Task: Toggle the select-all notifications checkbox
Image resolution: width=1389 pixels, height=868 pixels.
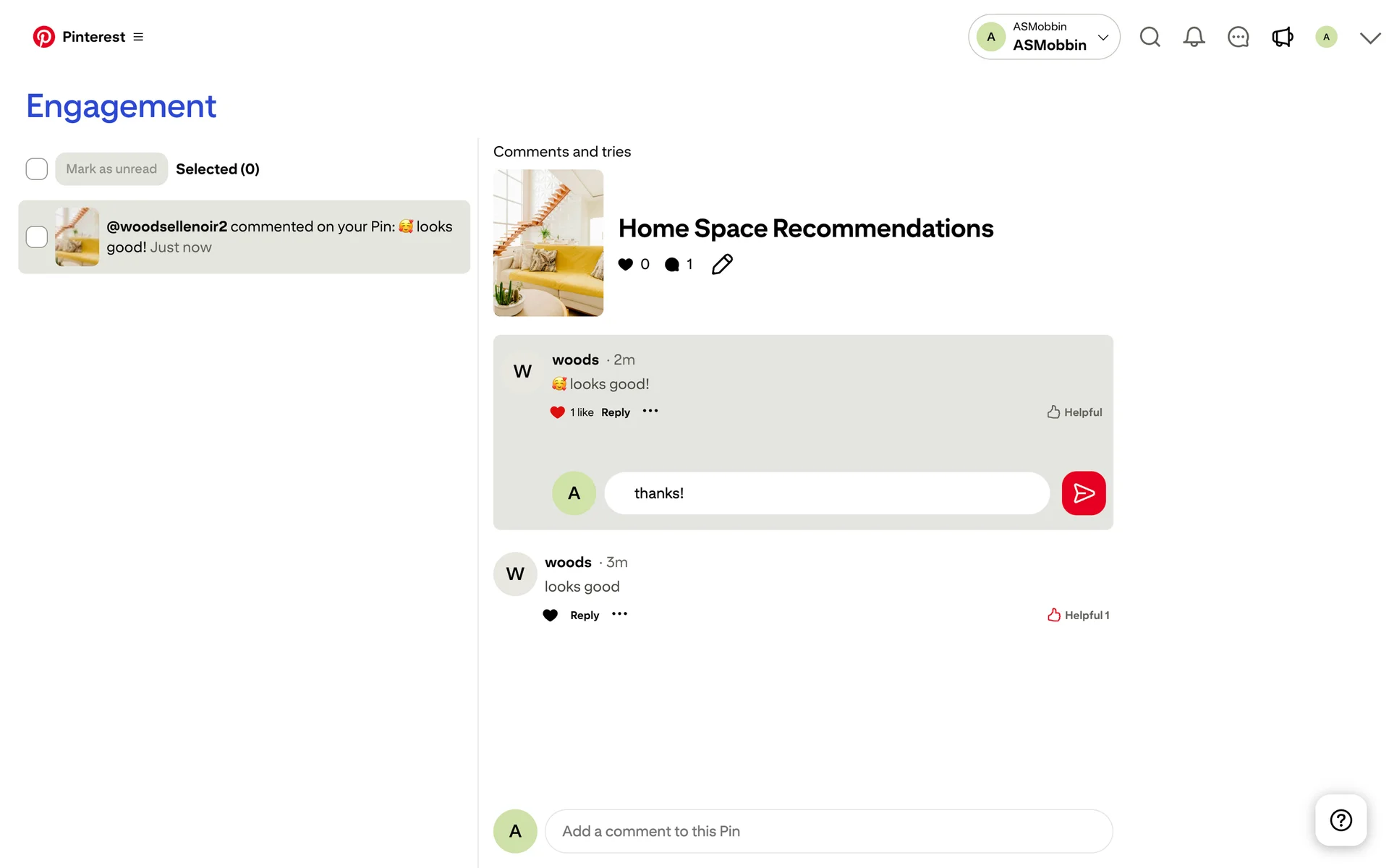Action: [37, 169]
